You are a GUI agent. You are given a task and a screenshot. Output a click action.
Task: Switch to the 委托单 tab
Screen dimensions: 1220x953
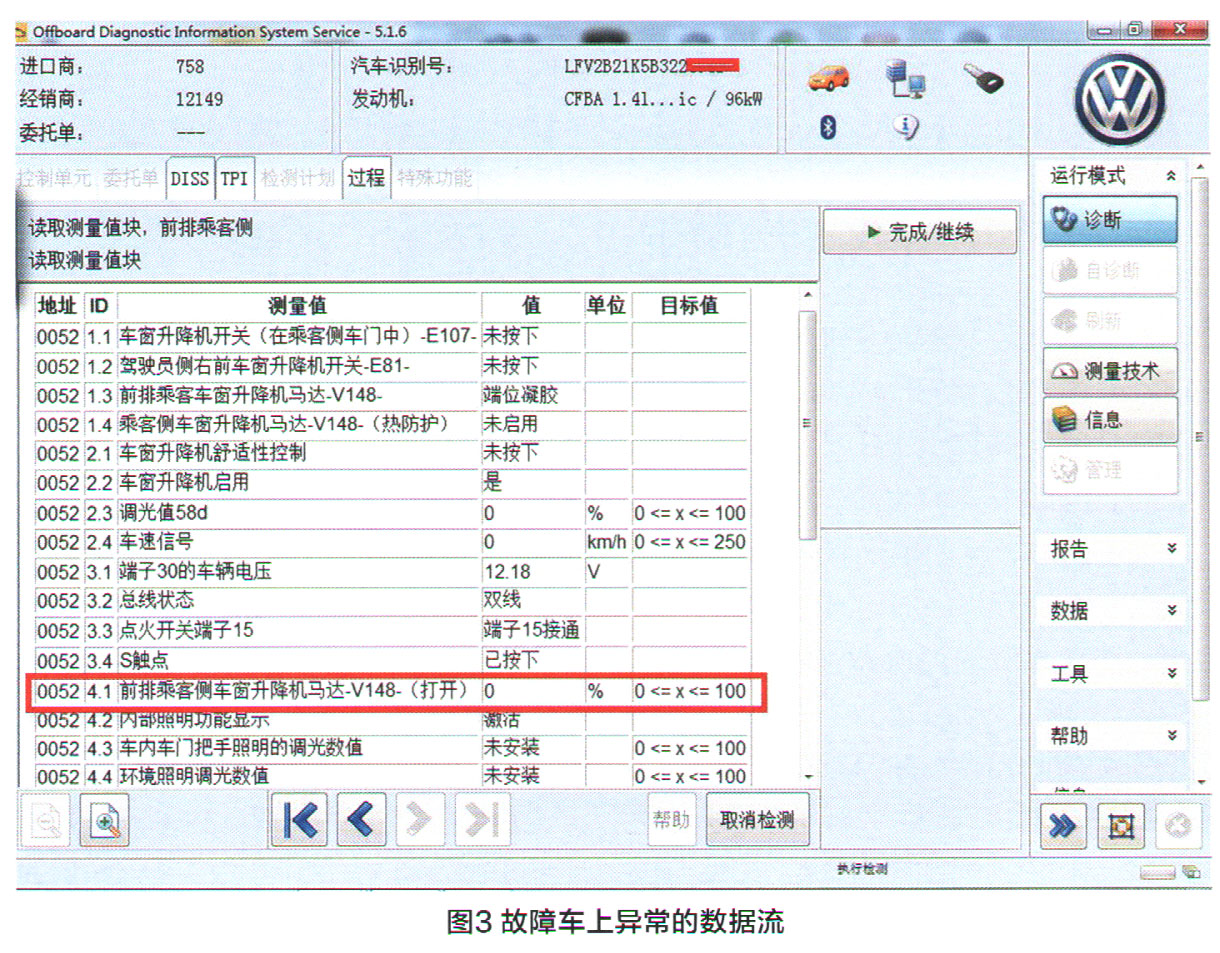(x=130, y=178)
